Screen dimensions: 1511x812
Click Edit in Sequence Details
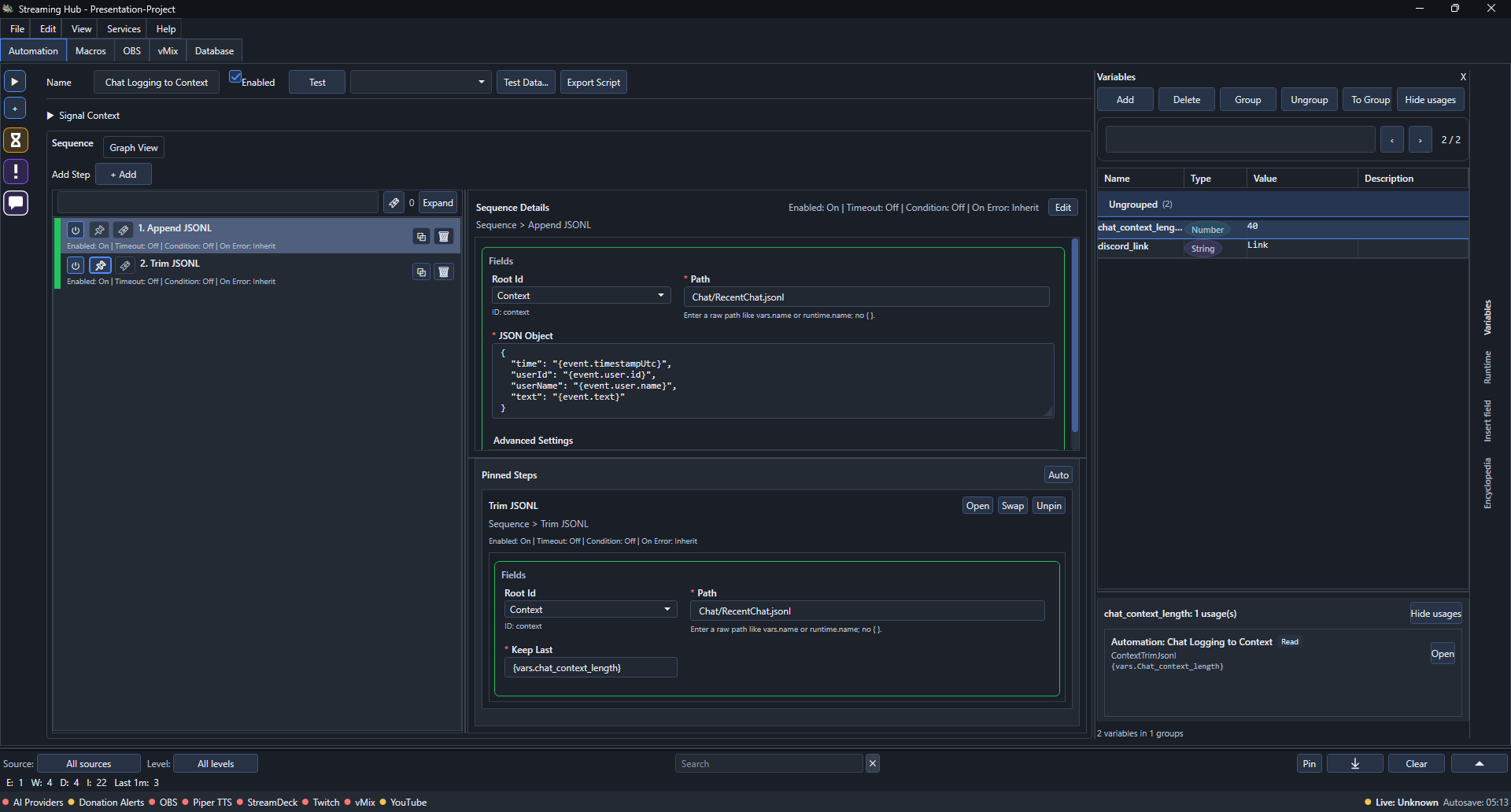1063,208
